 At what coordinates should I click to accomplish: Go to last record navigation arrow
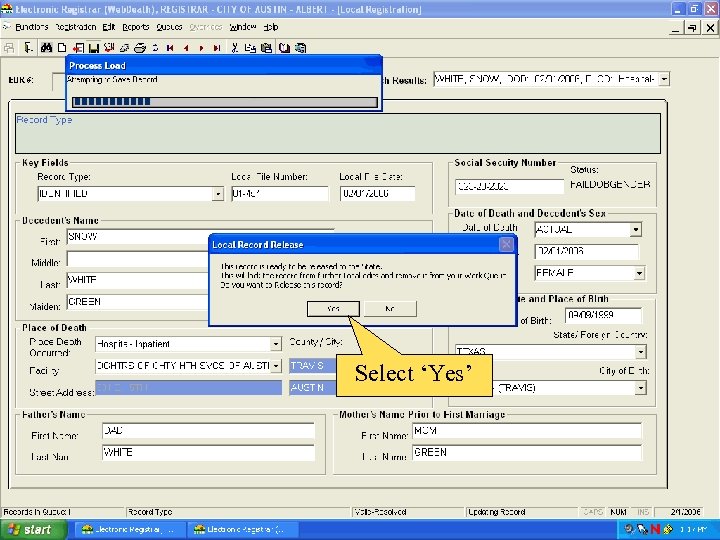217,48
